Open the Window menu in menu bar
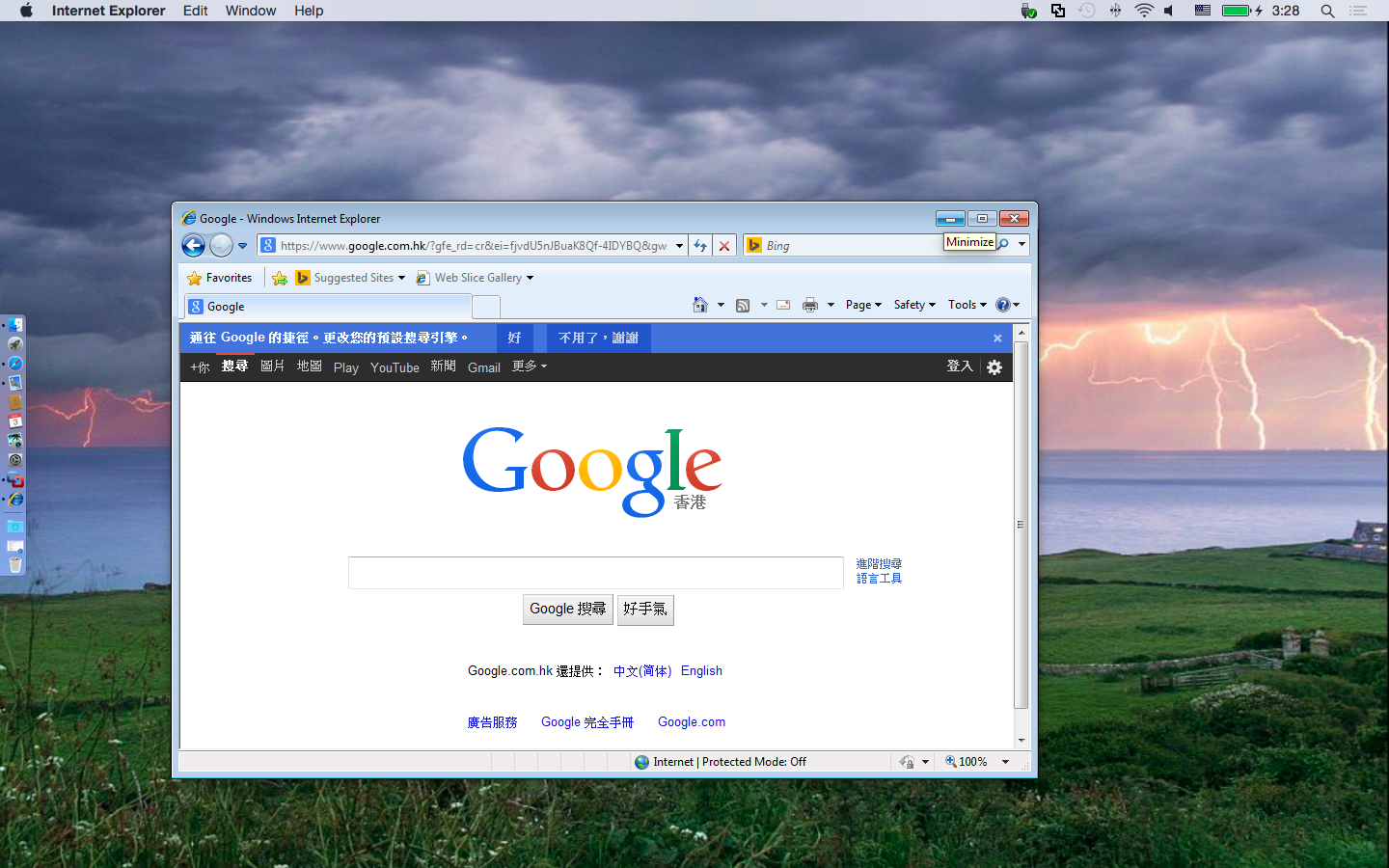The height and width of the screenshot is (868, 1389). 251,11
